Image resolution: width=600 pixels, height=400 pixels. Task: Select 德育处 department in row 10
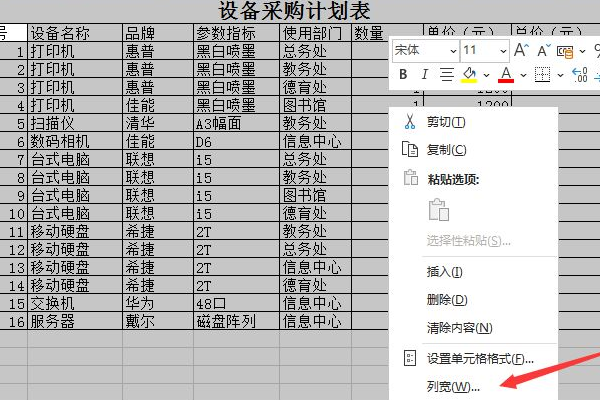[315, 214]
